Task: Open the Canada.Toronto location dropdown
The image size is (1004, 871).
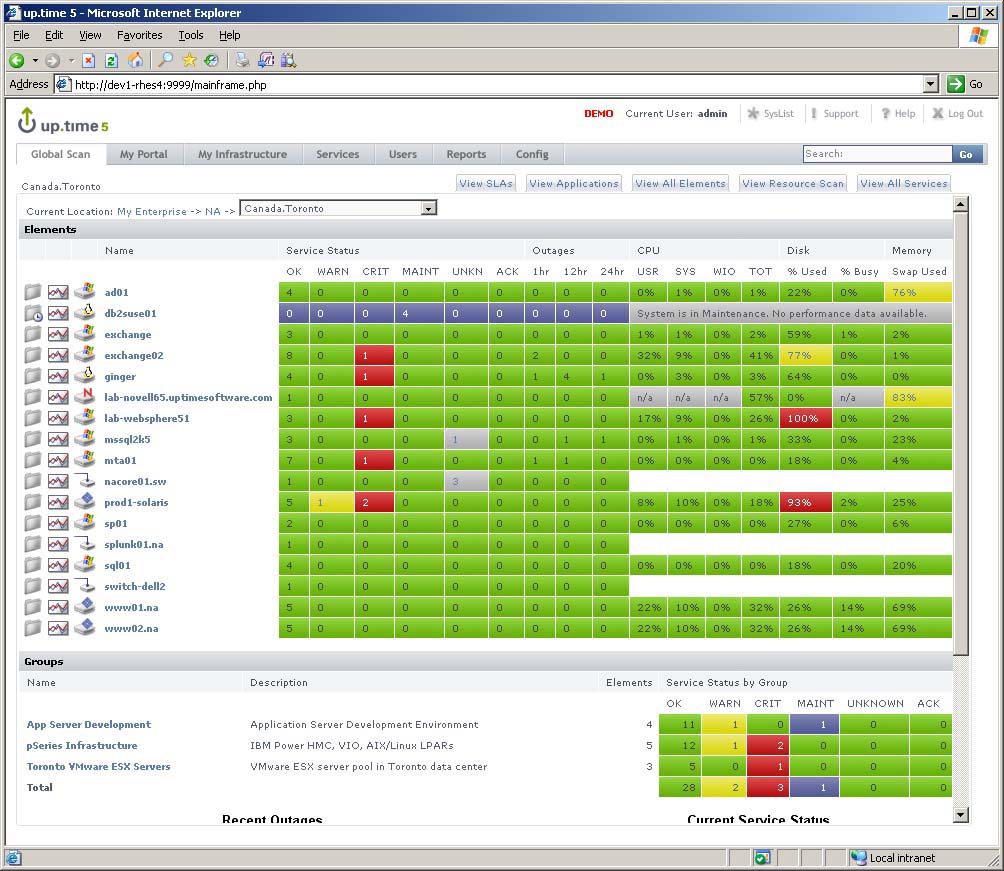Action: (338, 208)
